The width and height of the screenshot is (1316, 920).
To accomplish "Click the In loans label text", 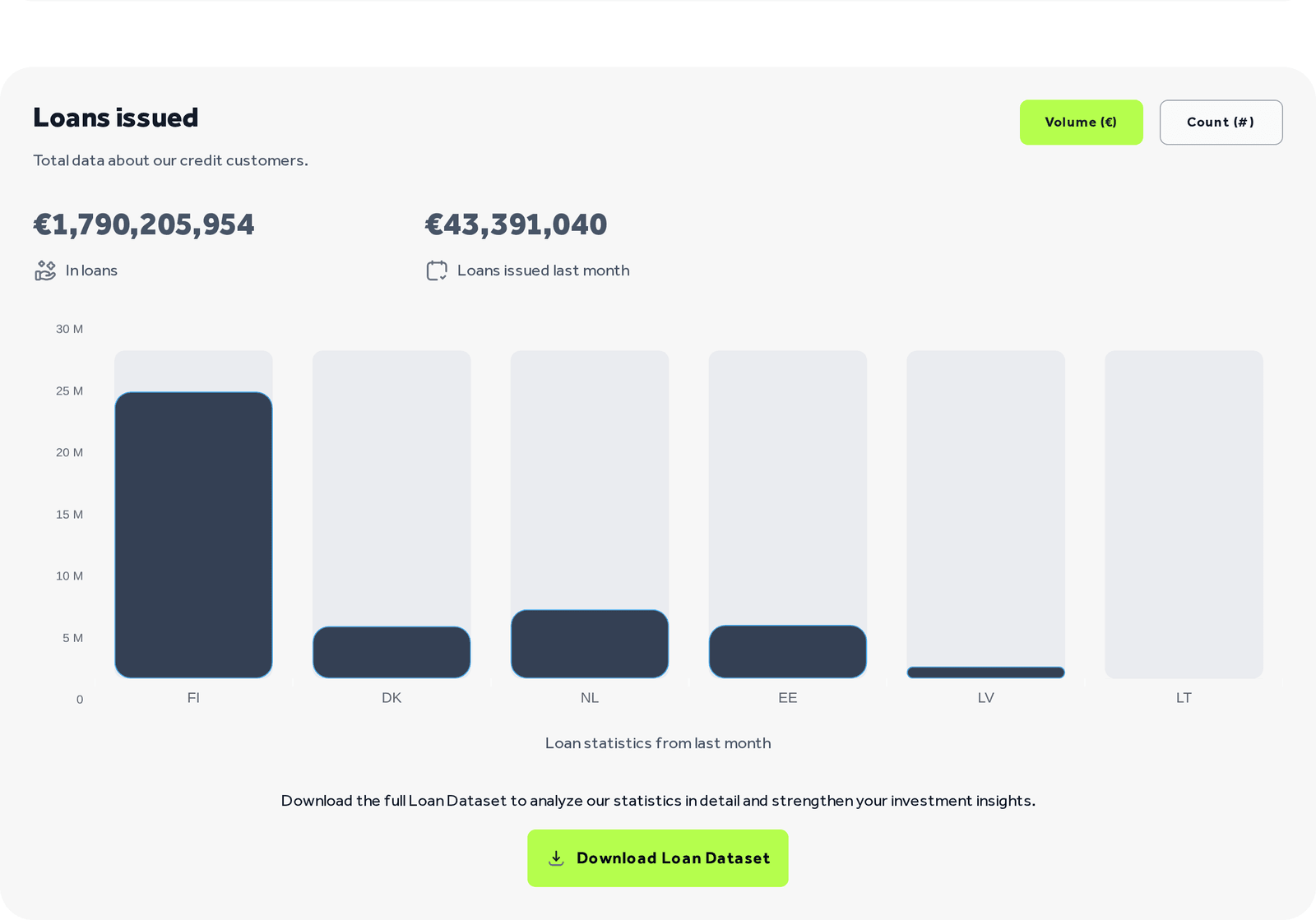I will pos(91,270).
